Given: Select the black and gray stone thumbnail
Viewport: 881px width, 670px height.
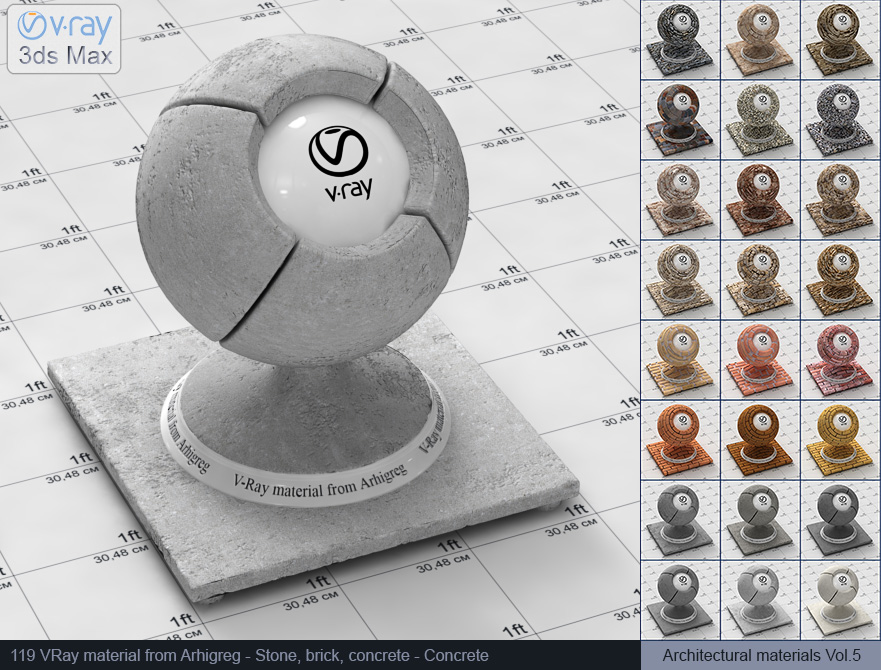Looking at the screenshot, I should (680, 40).
